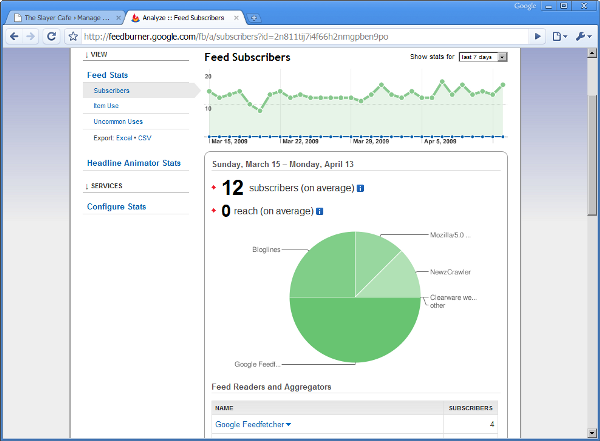Screen dimensions: 600x441
Task: Expand Google Feedfetcher row dropdown
Action: coord(289,424)
